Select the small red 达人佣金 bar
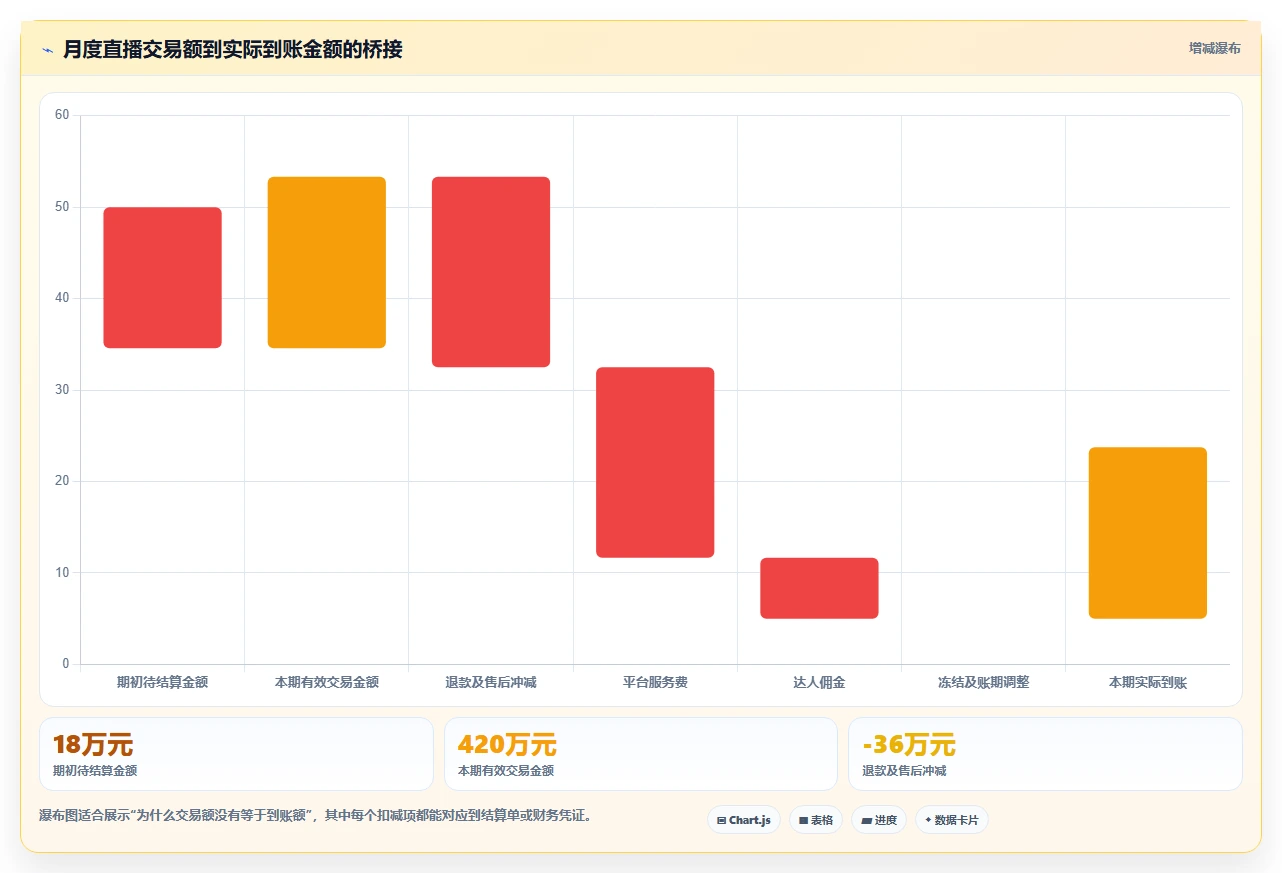The height and width of the screenshot is (873, 1282). click(819, 588)
